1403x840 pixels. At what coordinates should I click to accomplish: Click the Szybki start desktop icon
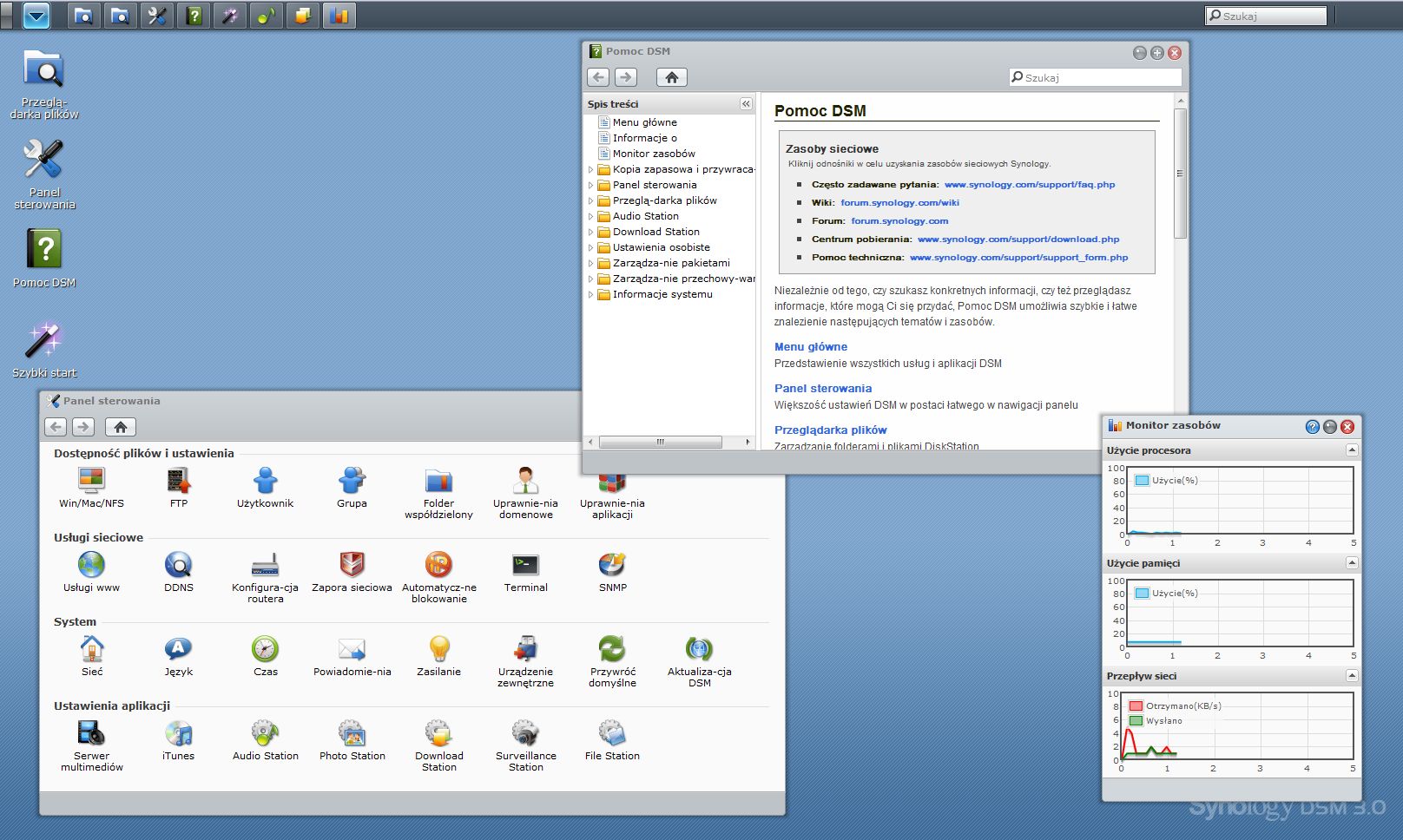(43, 341)
